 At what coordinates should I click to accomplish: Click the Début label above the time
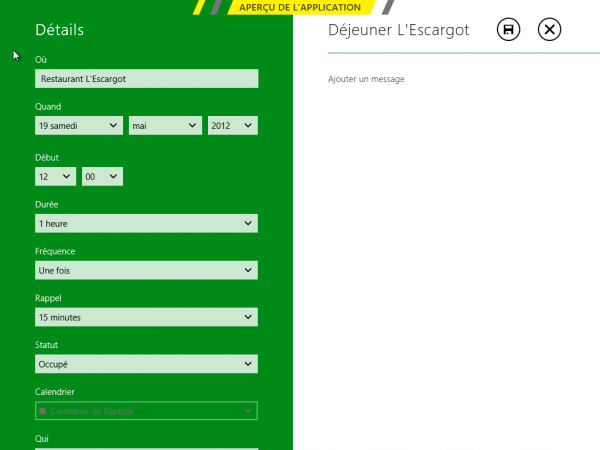coord(47,155)
